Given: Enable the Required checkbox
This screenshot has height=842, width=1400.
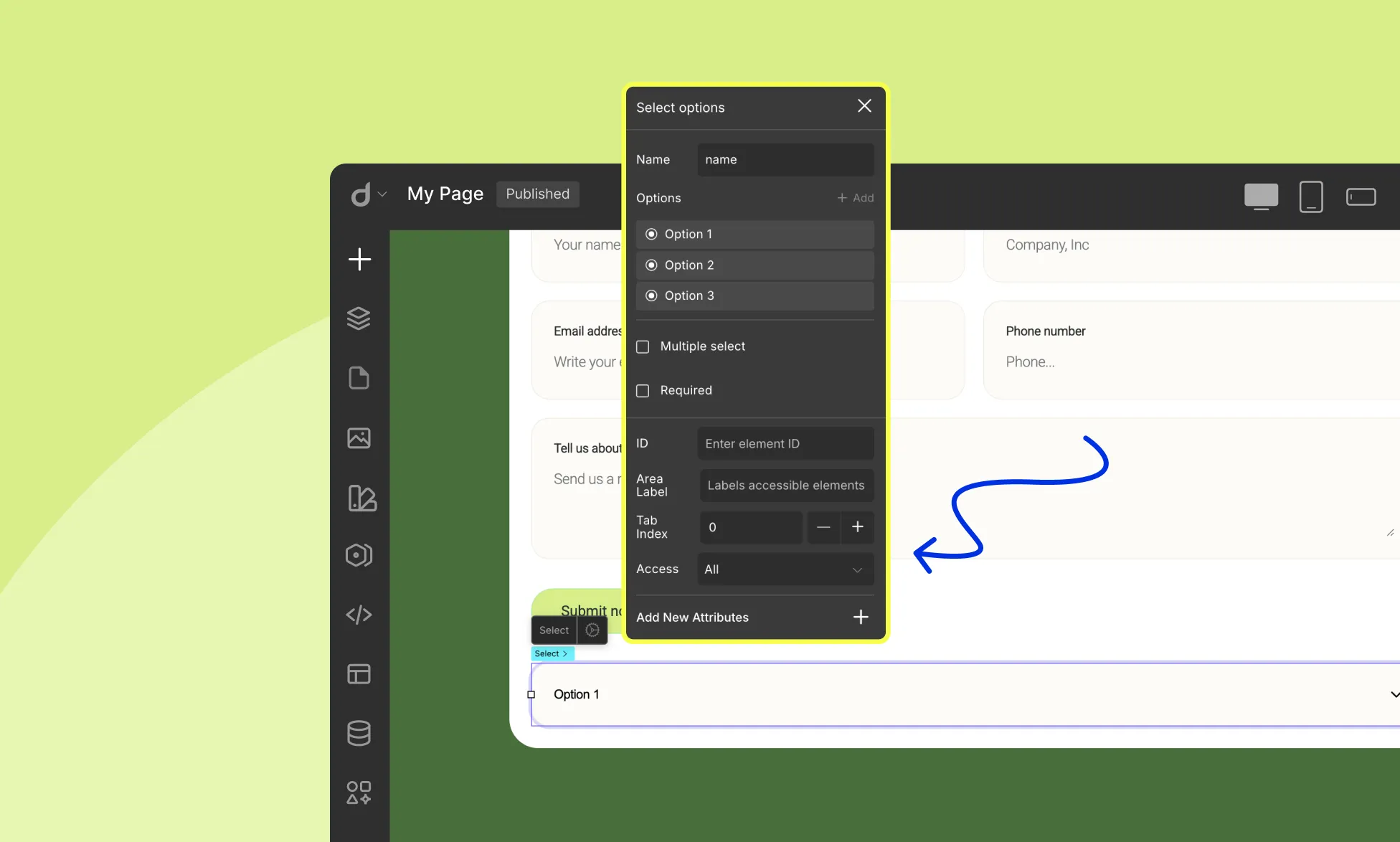Looking at the screenshot, I should click(x=643, y=391).
